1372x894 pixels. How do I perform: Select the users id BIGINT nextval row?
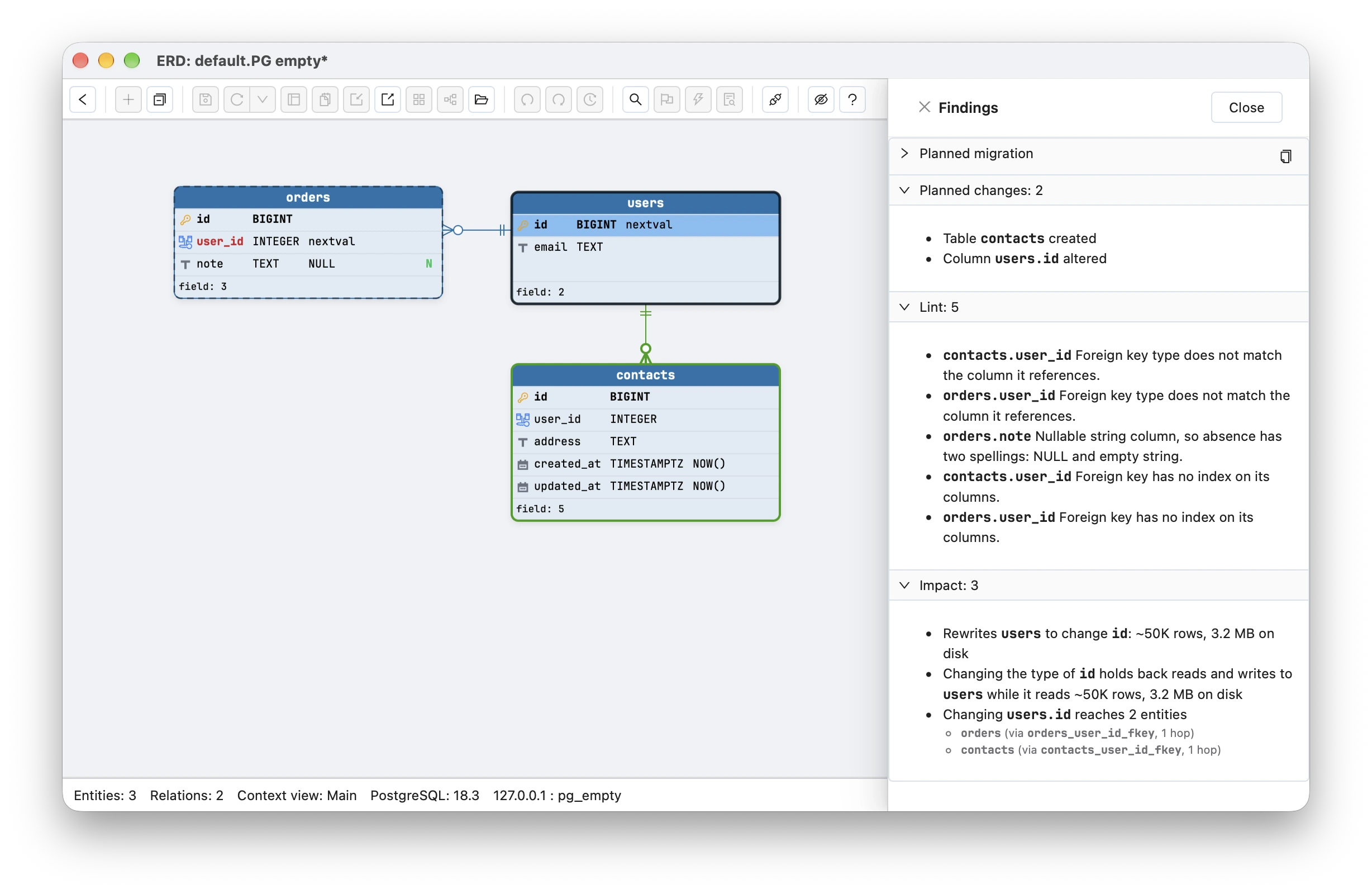[646, 225]
